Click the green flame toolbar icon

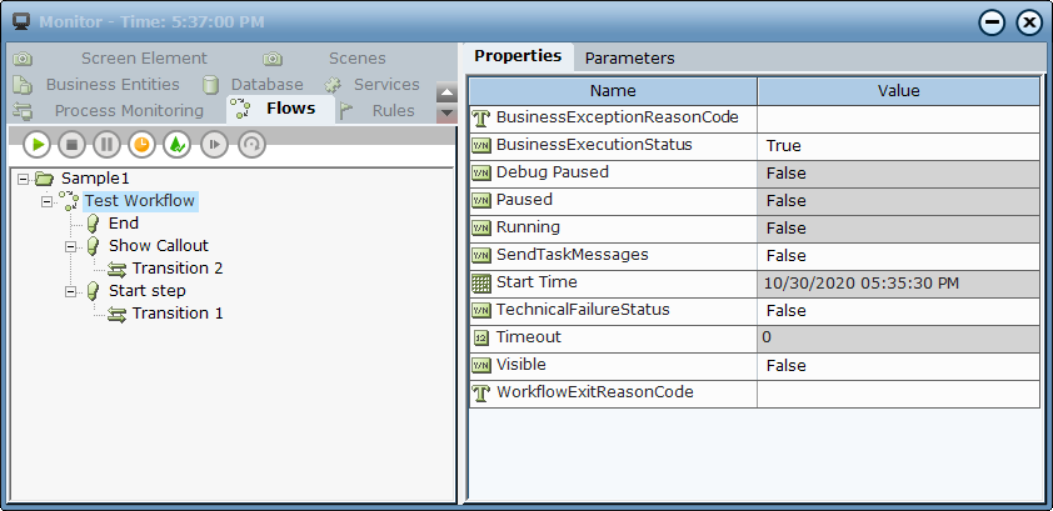(177, 145)
